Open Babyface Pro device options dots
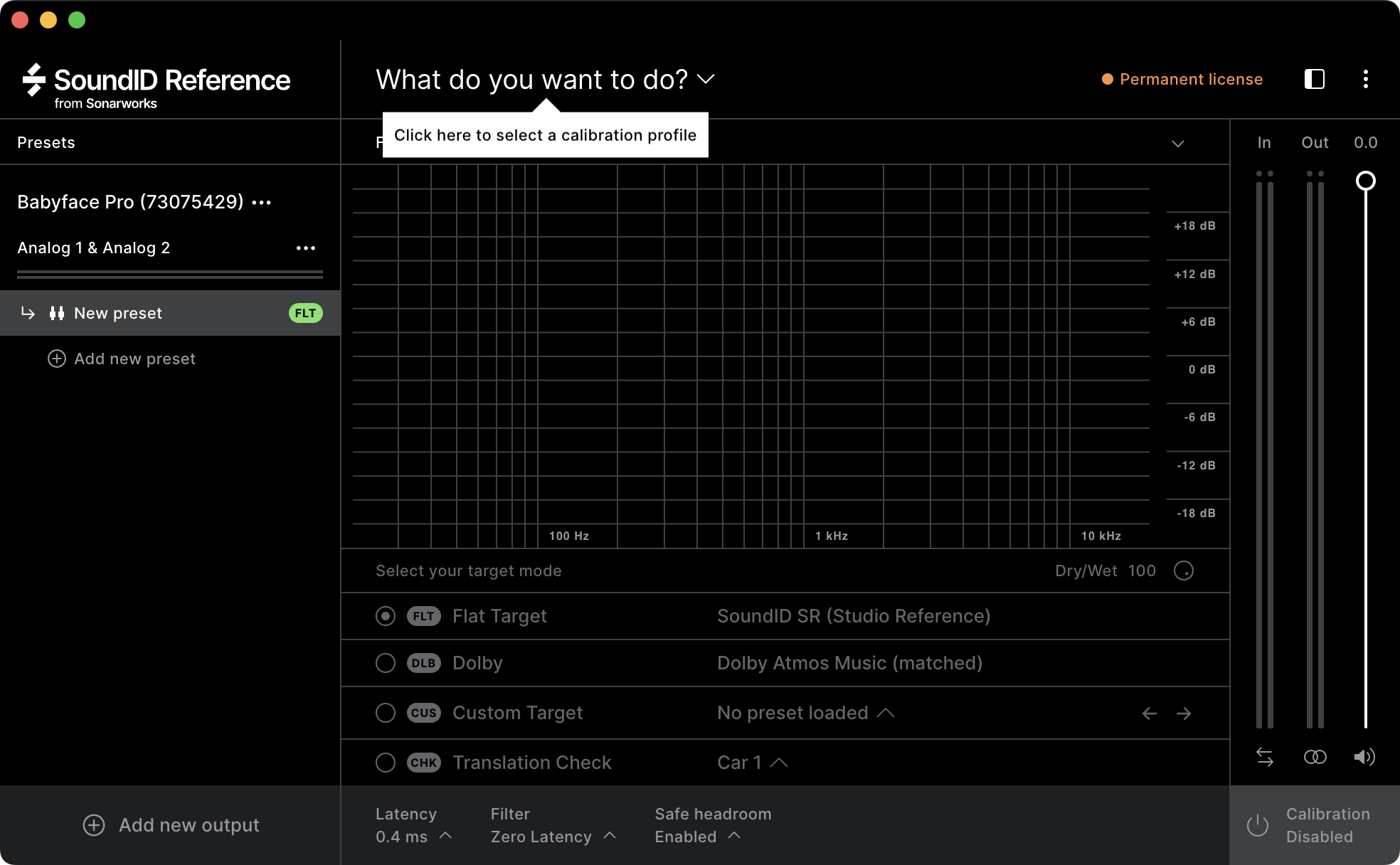 click(x=262, y=203)
